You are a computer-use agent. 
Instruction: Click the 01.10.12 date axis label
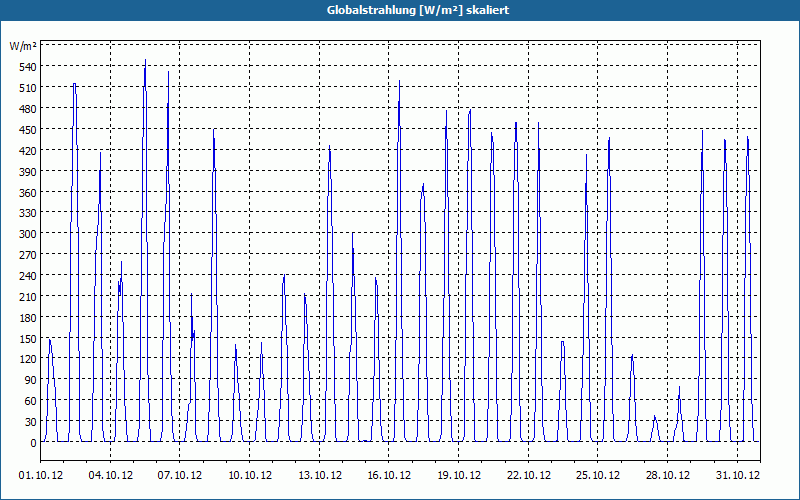pyautogui.click(x=41, y=475)
